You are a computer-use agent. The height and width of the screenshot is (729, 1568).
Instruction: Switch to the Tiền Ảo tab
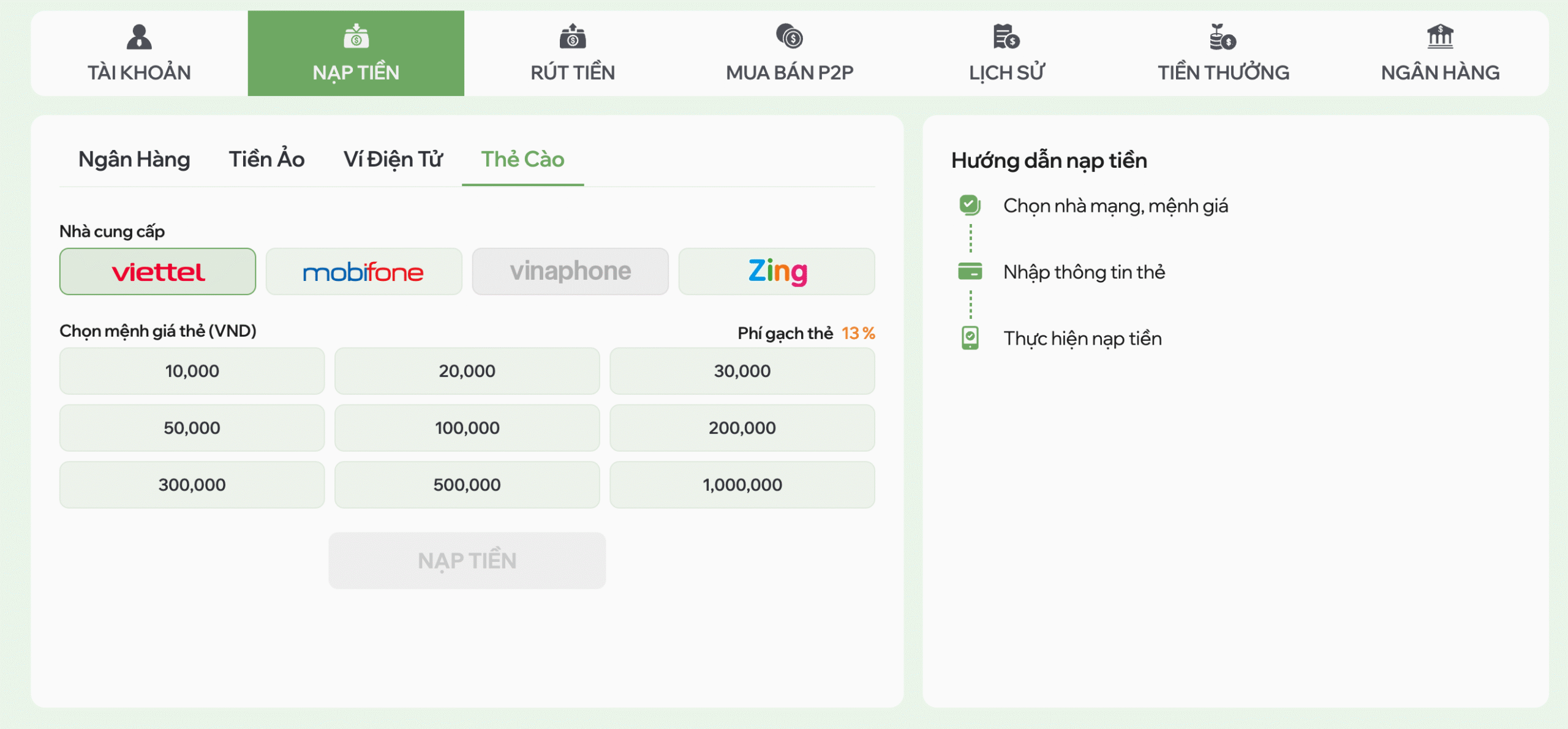pyautogui.click(x=266, y=159)
